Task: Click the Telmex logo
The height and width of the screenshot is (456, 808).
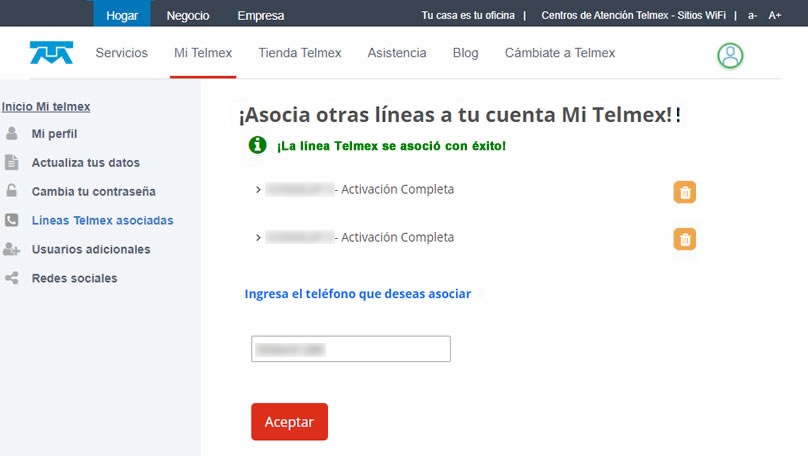Action: point(52,53)
